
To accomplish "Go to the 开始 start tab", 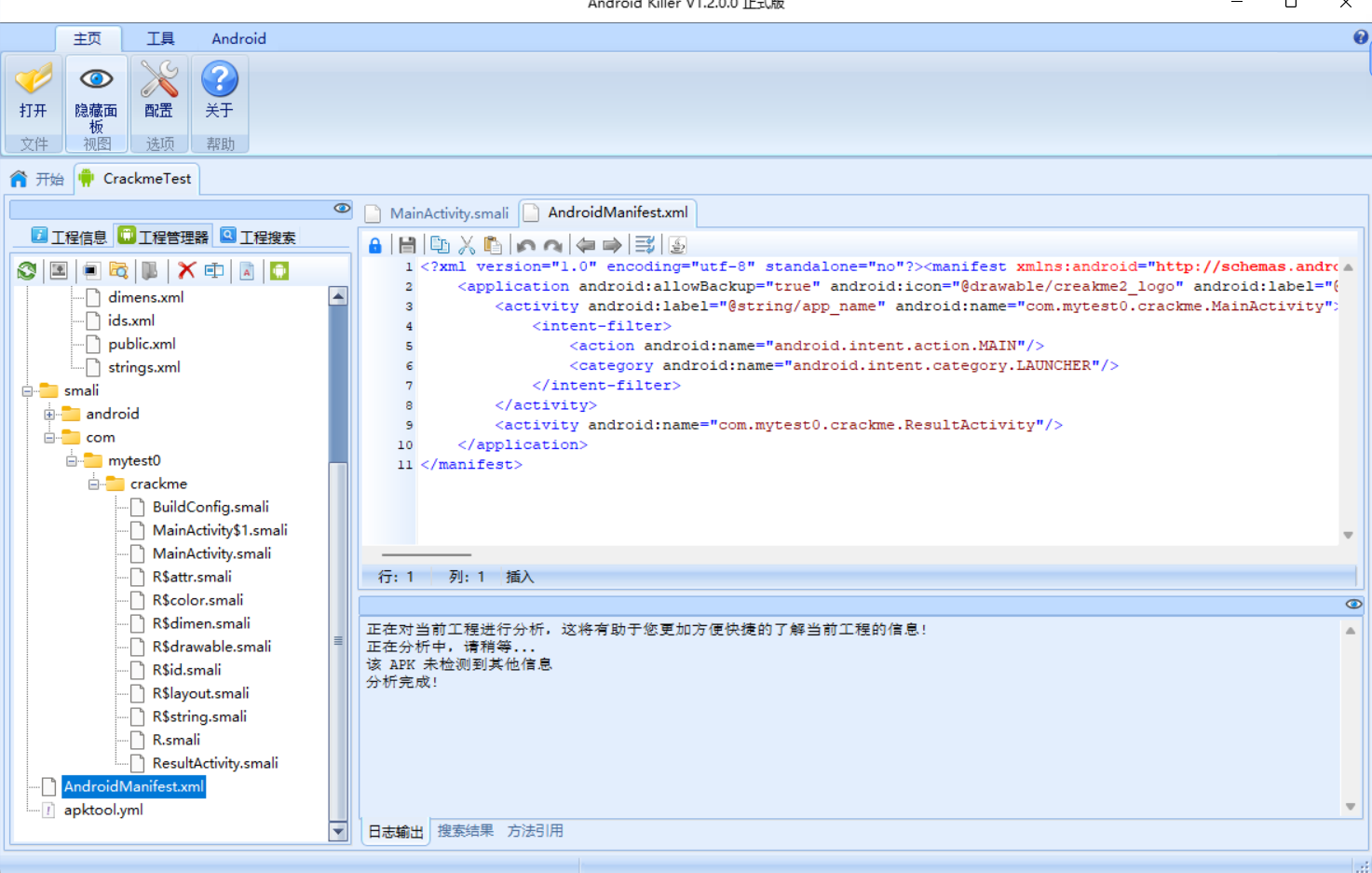I will tap(38, 179).
